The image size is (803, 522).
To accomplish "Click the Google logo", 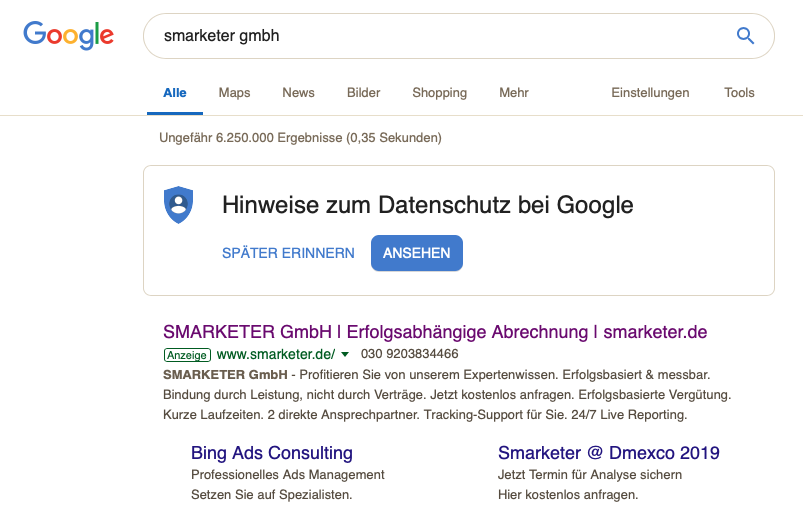I will [68, 35].
